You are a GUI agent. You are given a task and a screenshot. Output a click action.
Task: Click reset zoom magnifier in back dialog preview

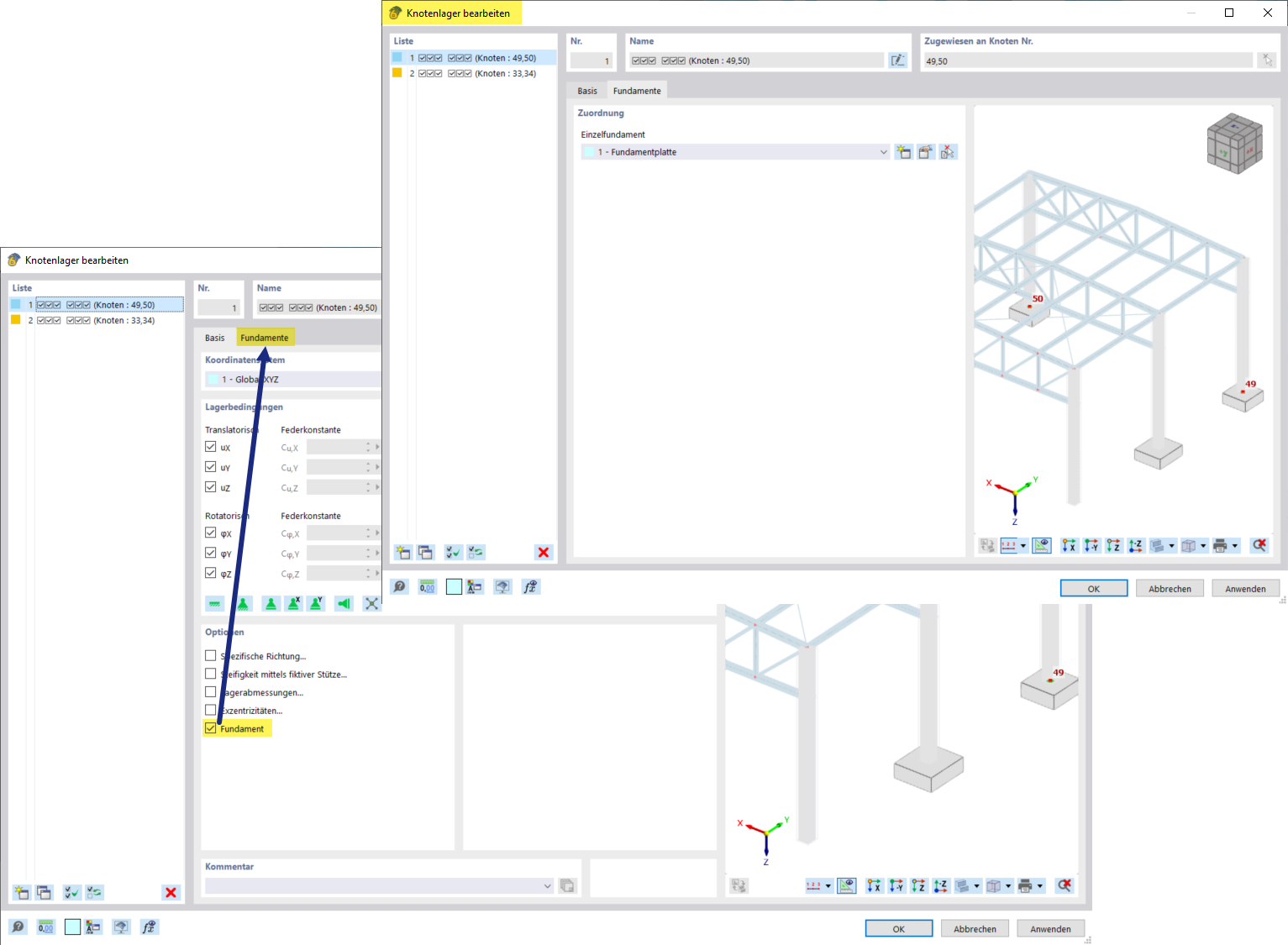point(1065,886)
